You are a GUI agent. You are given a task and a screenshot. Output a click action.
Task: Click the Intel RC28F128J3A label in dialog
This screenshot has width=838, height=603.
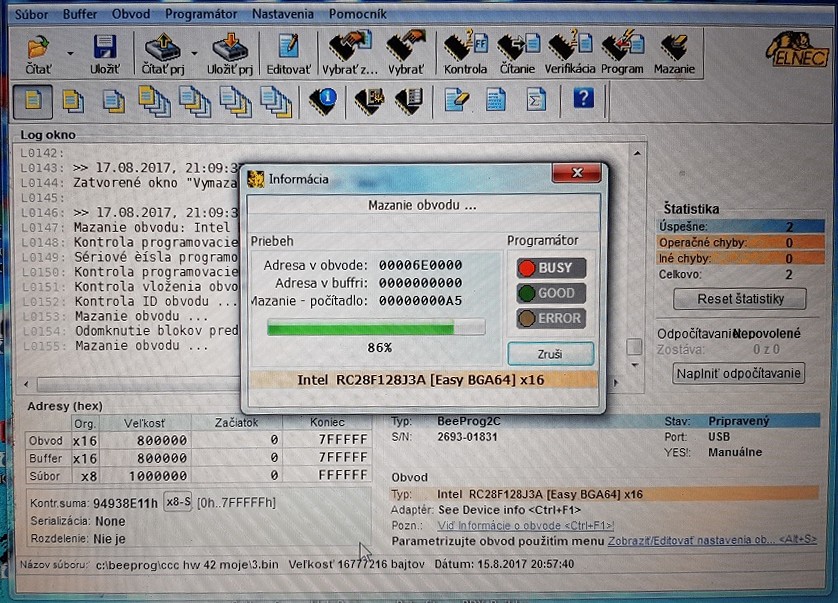(x=421, y=380)
